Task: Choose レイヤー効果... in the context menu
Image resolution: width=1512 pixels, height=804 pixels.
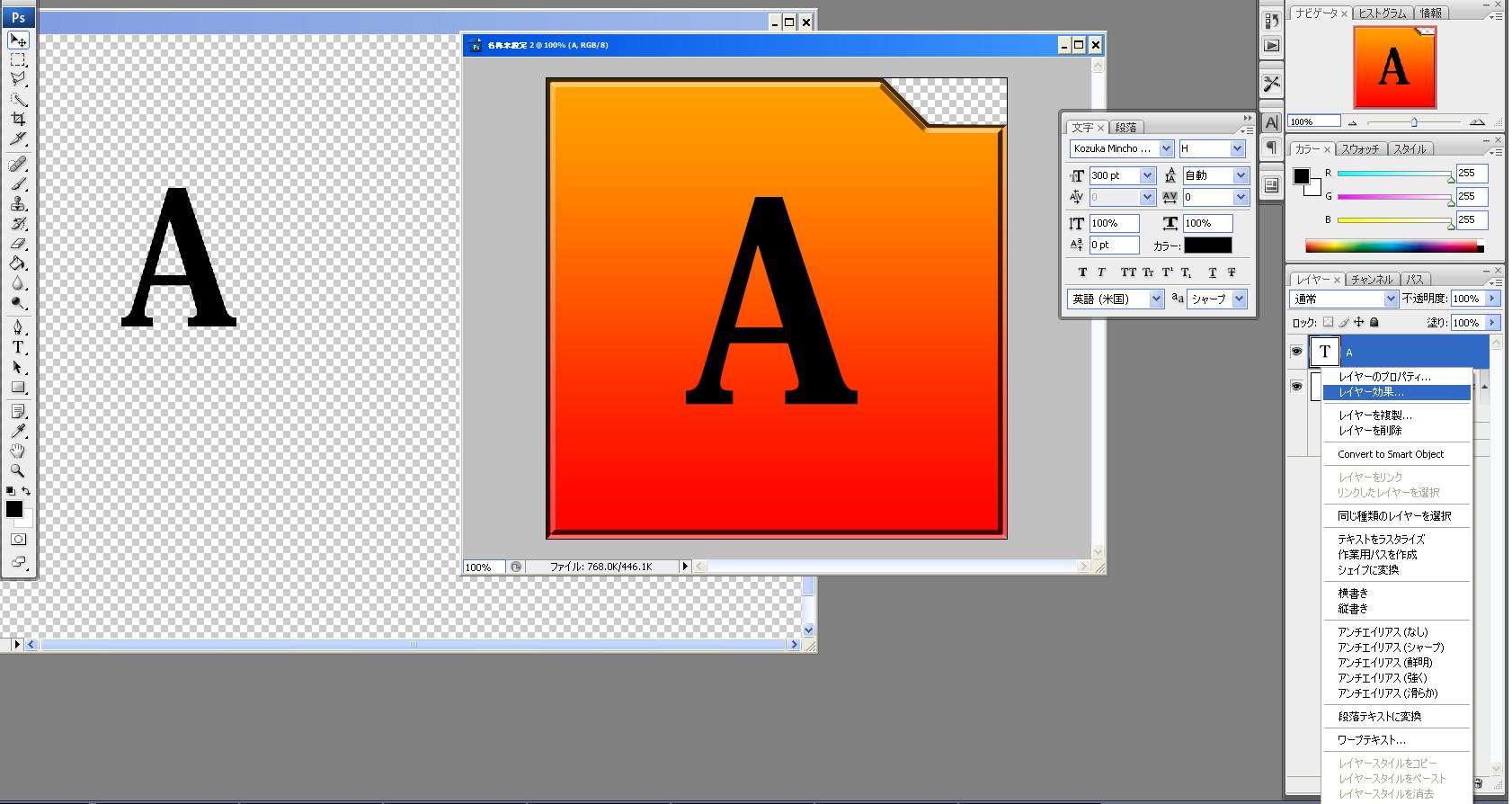Action: coord(1396,392)
